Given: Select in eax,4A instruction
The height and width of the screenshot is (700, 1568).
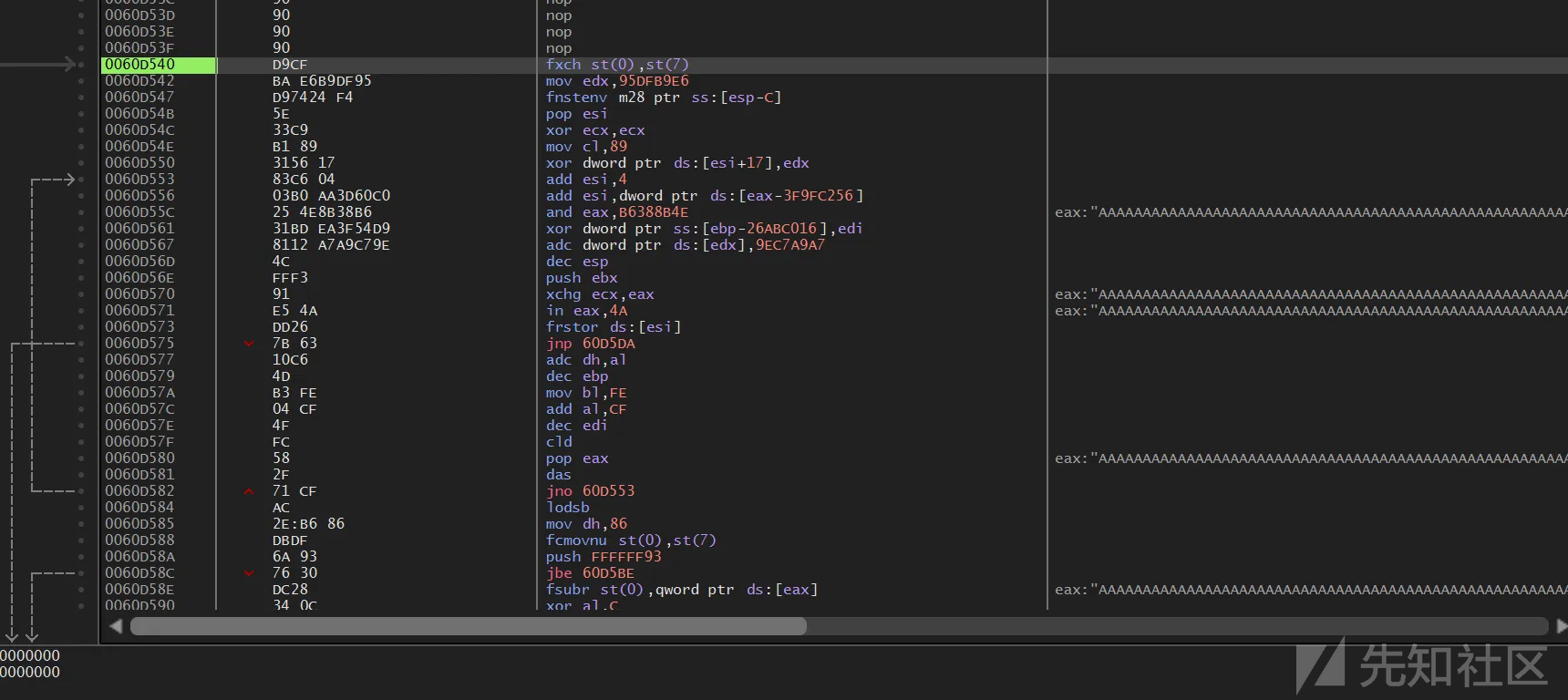Looking at the screenshot, I should click(x=586, y=311).
